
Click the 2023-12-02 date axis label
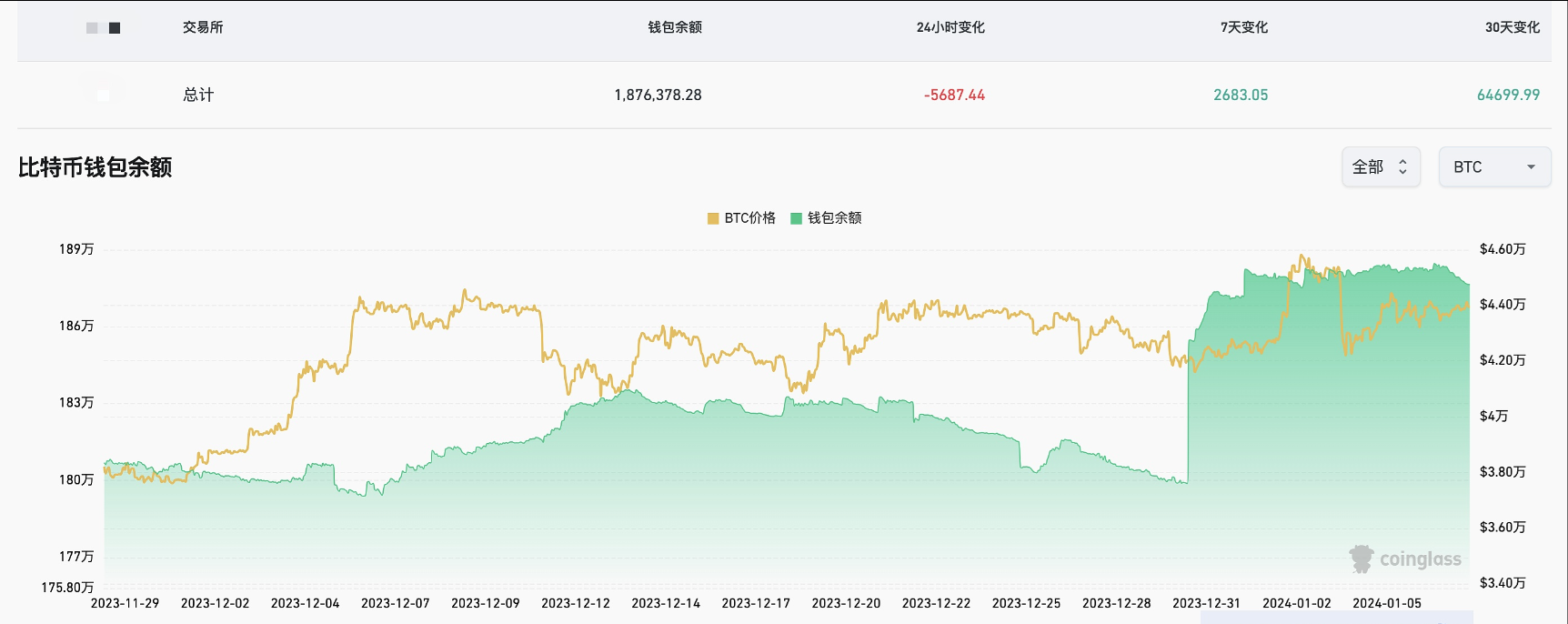tap(215, 603)
